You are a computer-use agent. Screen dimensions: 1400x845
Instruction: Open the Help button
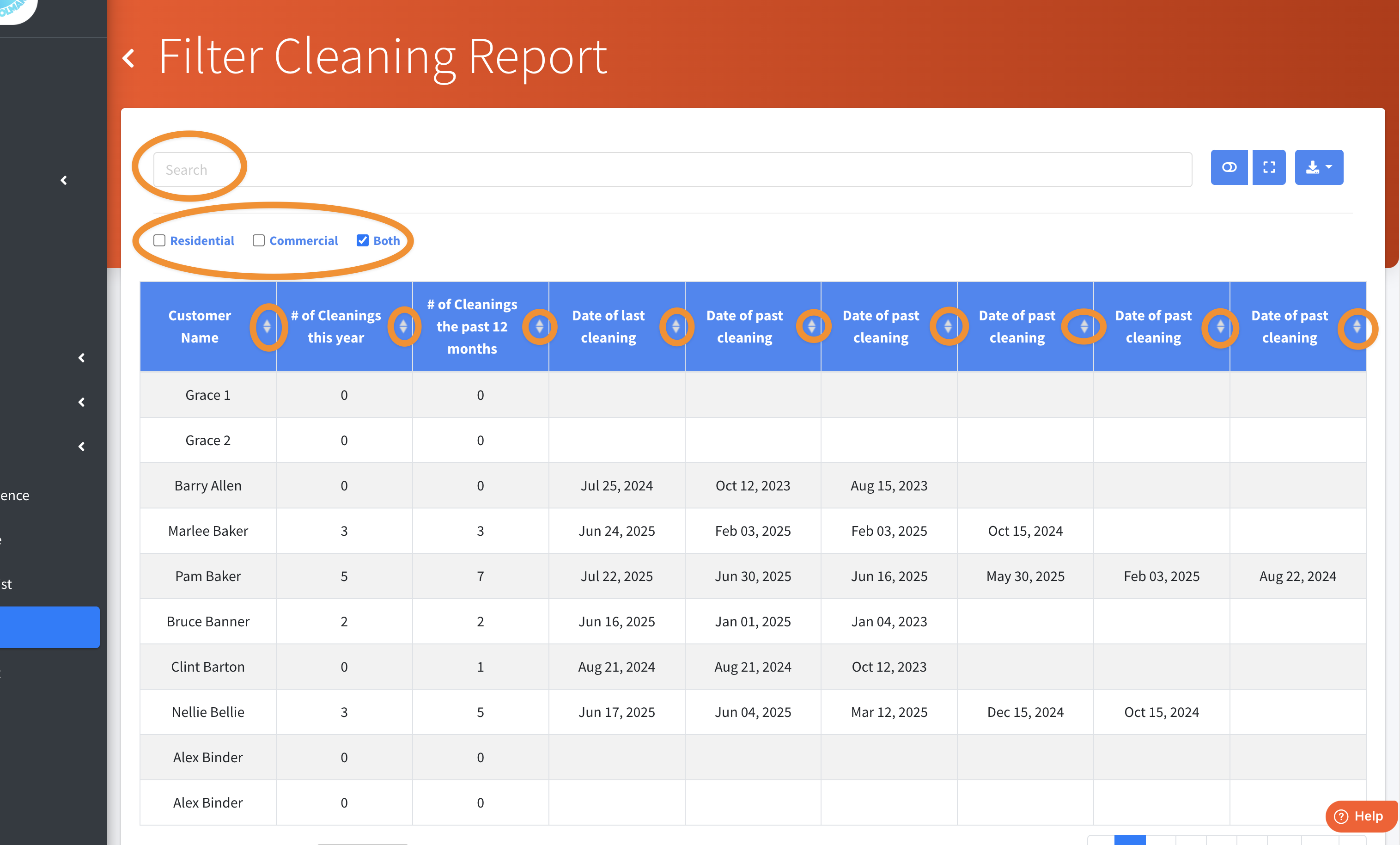click(1362, 816)
